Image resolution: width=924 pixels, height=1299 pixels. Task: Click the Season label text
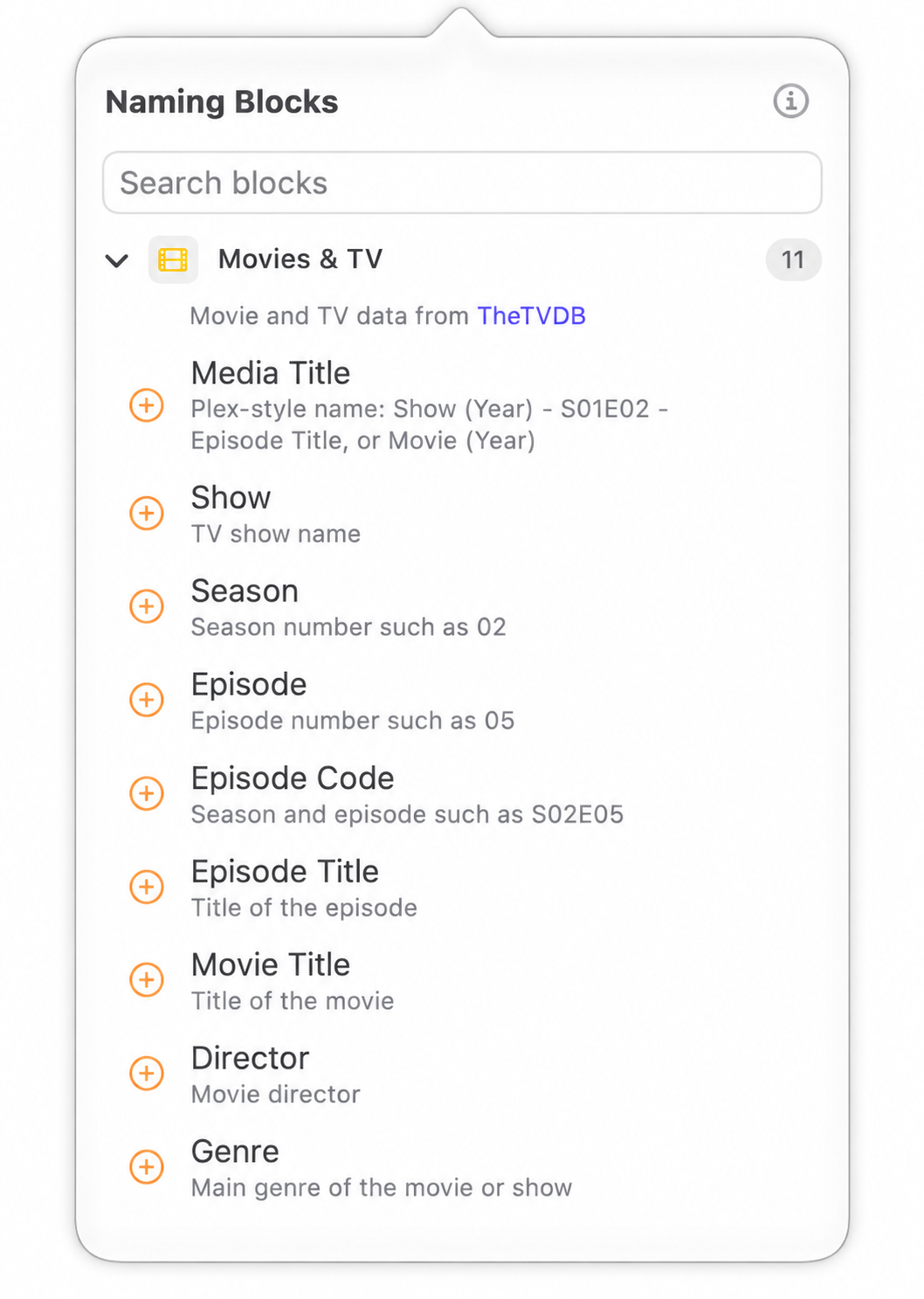pyautogui.click(x=245, y=591)
